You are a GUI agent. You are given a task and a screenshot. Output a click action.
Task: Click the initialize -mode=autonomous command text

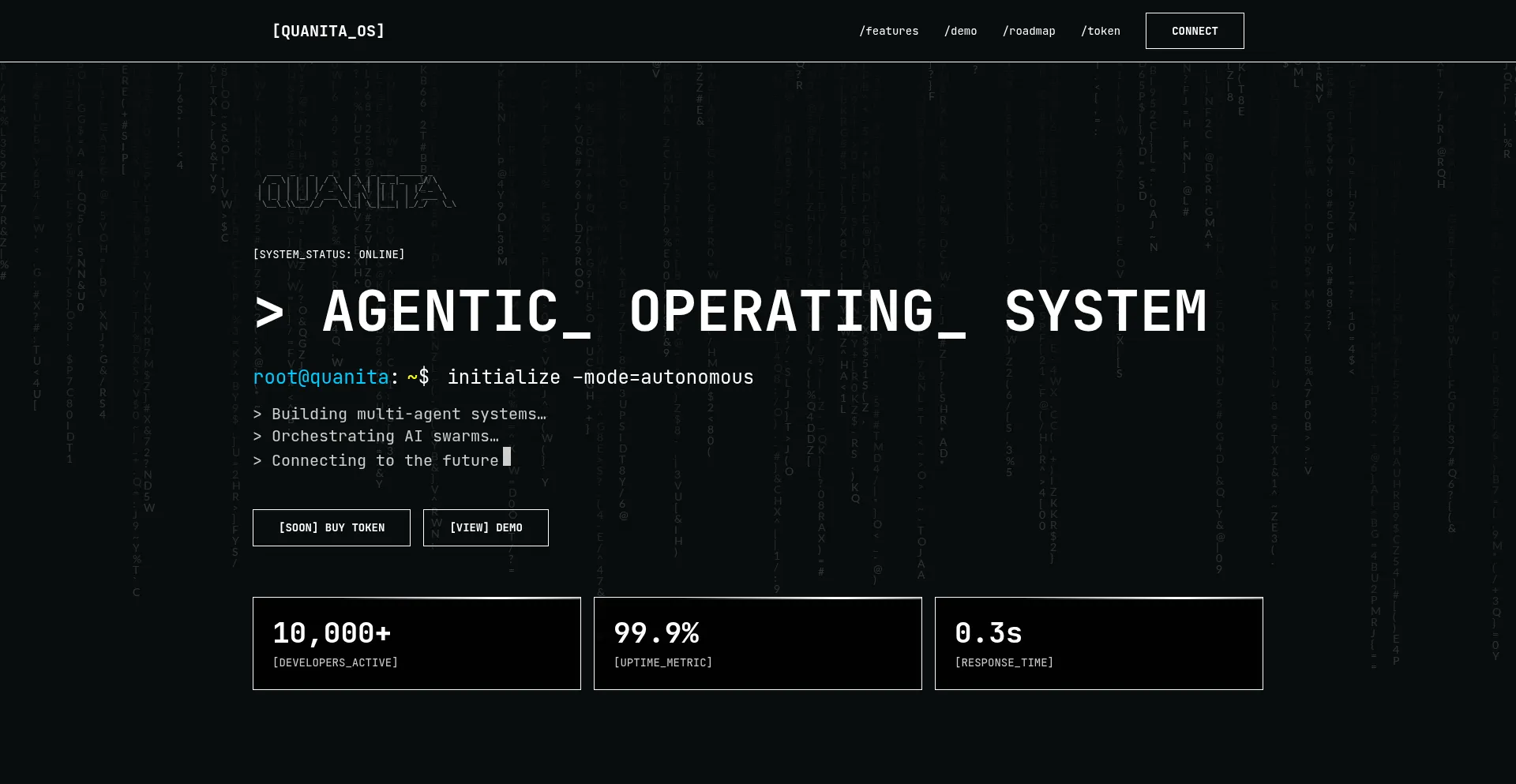[x=600, y=377]
